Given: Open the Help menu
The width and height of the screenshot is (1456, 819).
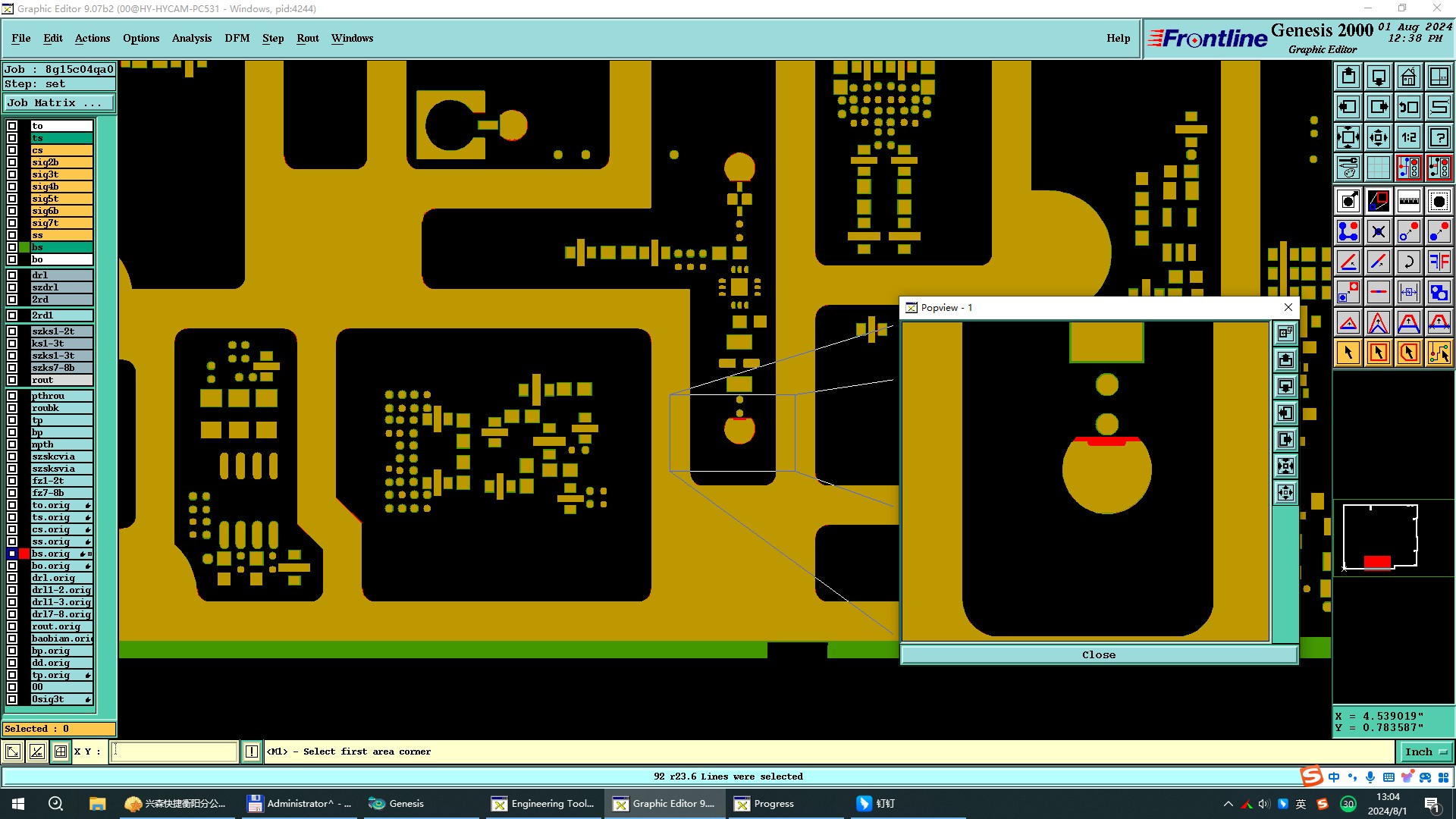Looking at the screenshot, I should (1119, 38).
